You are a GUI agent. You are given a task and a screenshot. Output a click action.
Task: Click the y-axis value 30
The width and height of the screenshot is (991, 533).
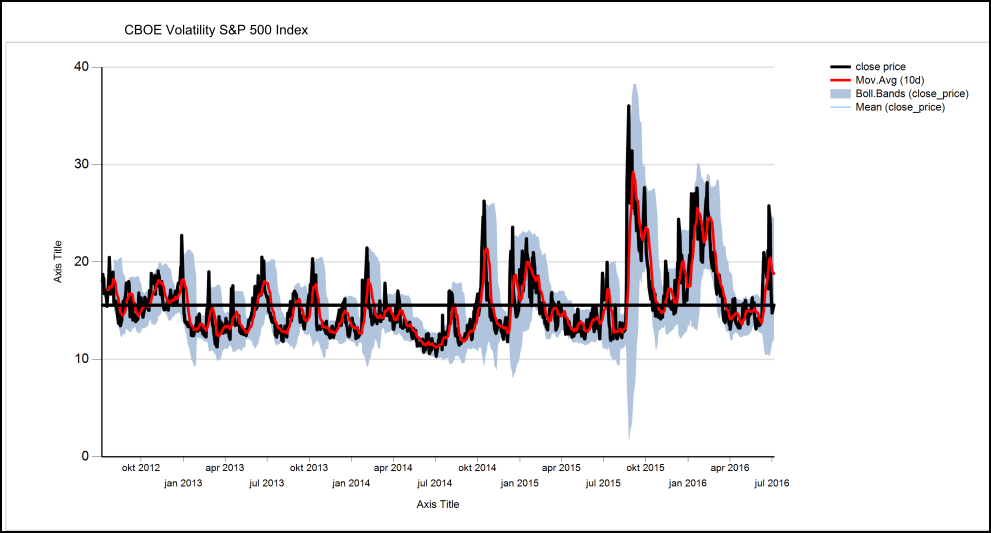point(82,164)
